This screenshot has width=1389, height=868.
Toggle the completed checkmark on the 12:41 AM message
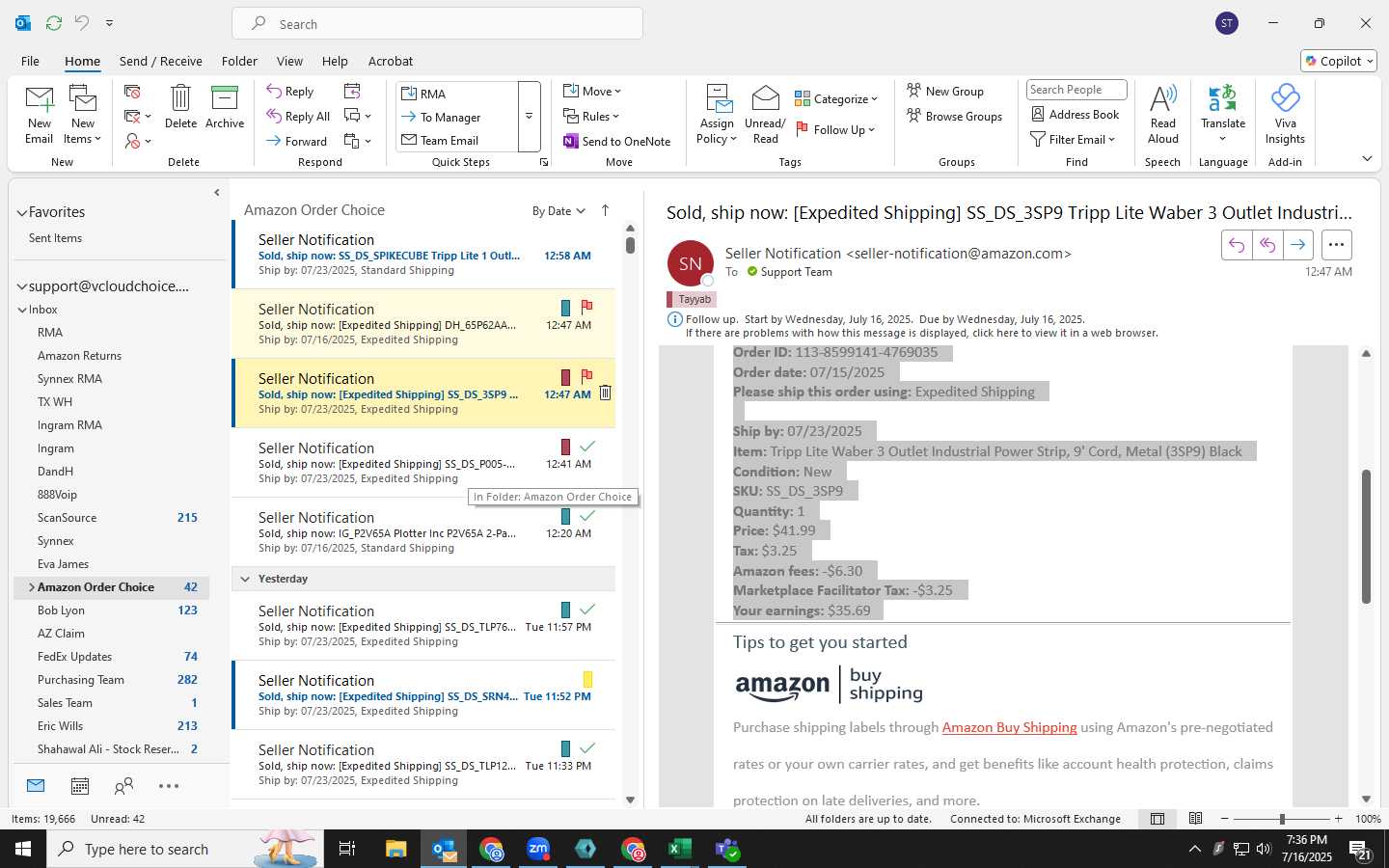586,447
